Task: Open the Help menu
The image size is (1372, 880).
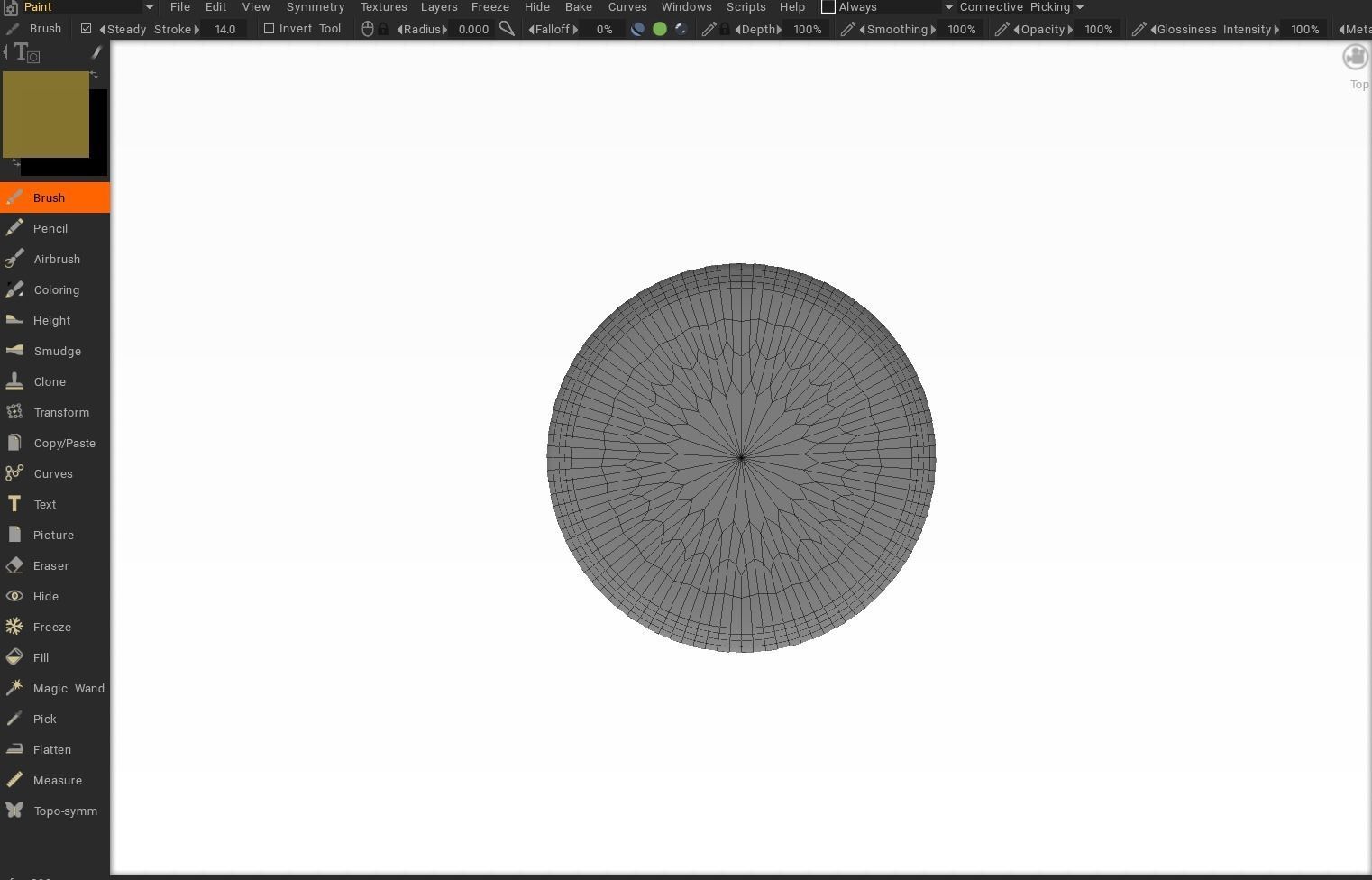Action: 792,6
